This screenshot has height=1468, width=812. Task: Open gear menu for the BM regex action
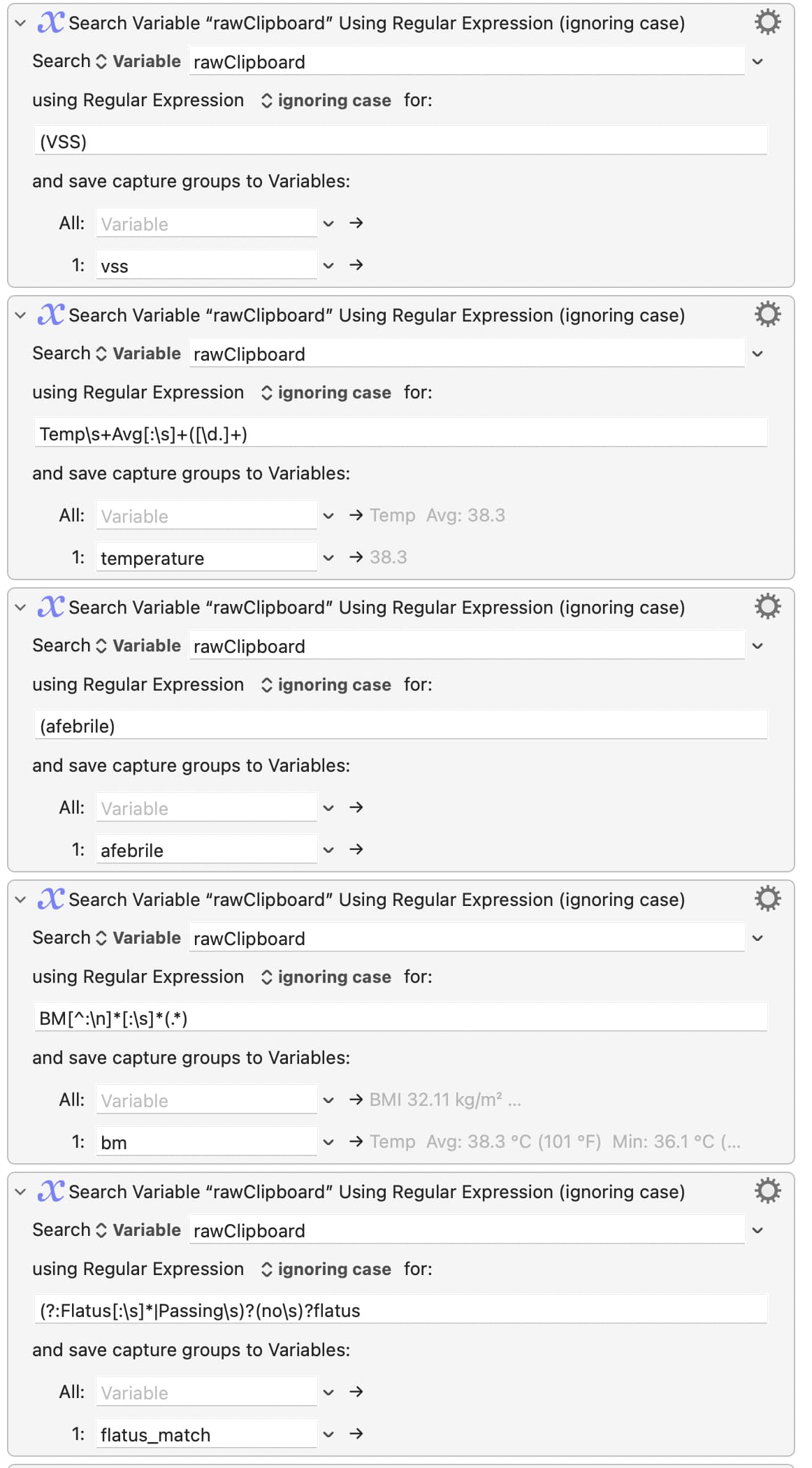click(767, 899)
